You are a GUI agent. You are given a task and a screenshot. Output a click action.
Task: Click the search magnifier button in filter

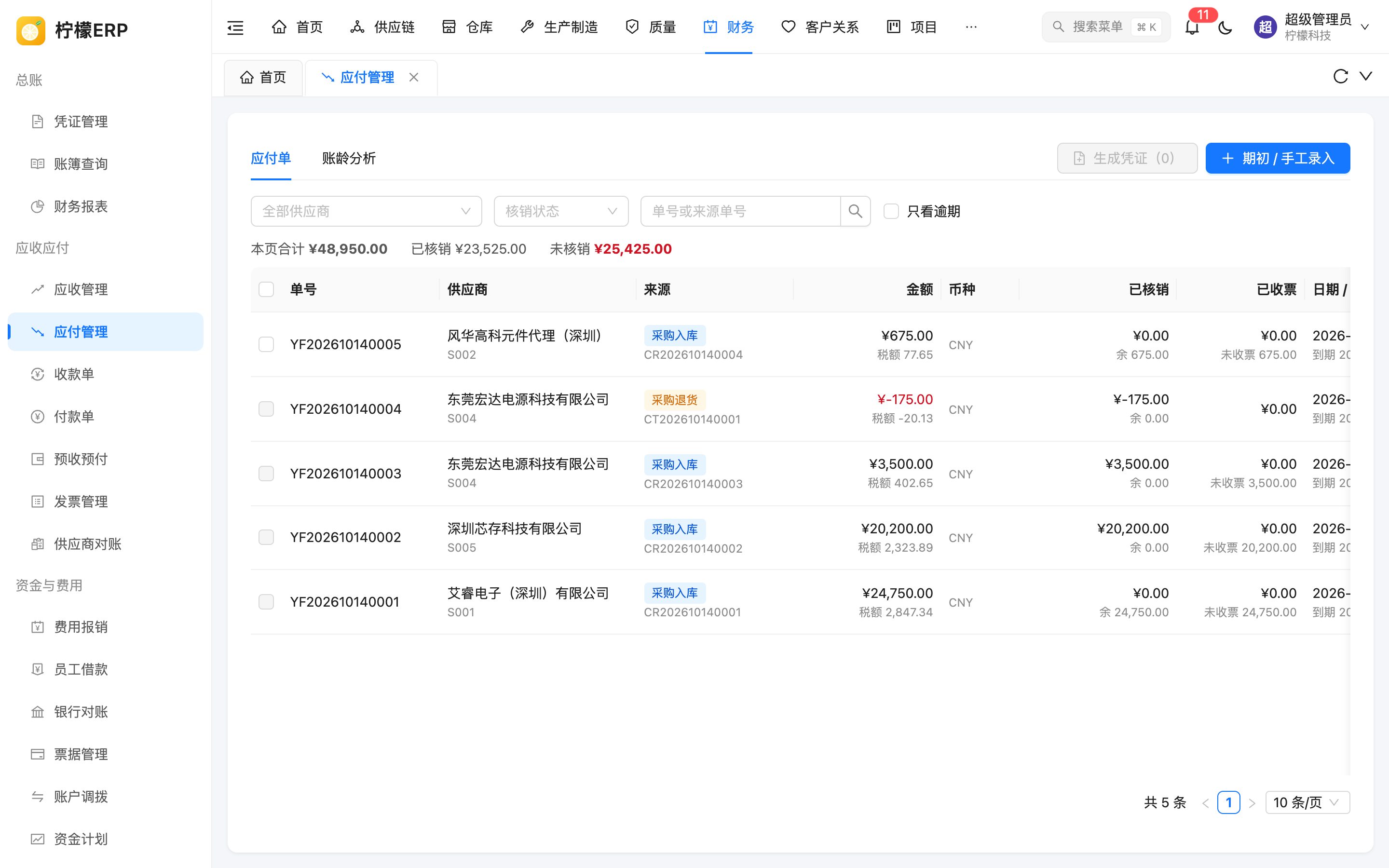[855, 211]
